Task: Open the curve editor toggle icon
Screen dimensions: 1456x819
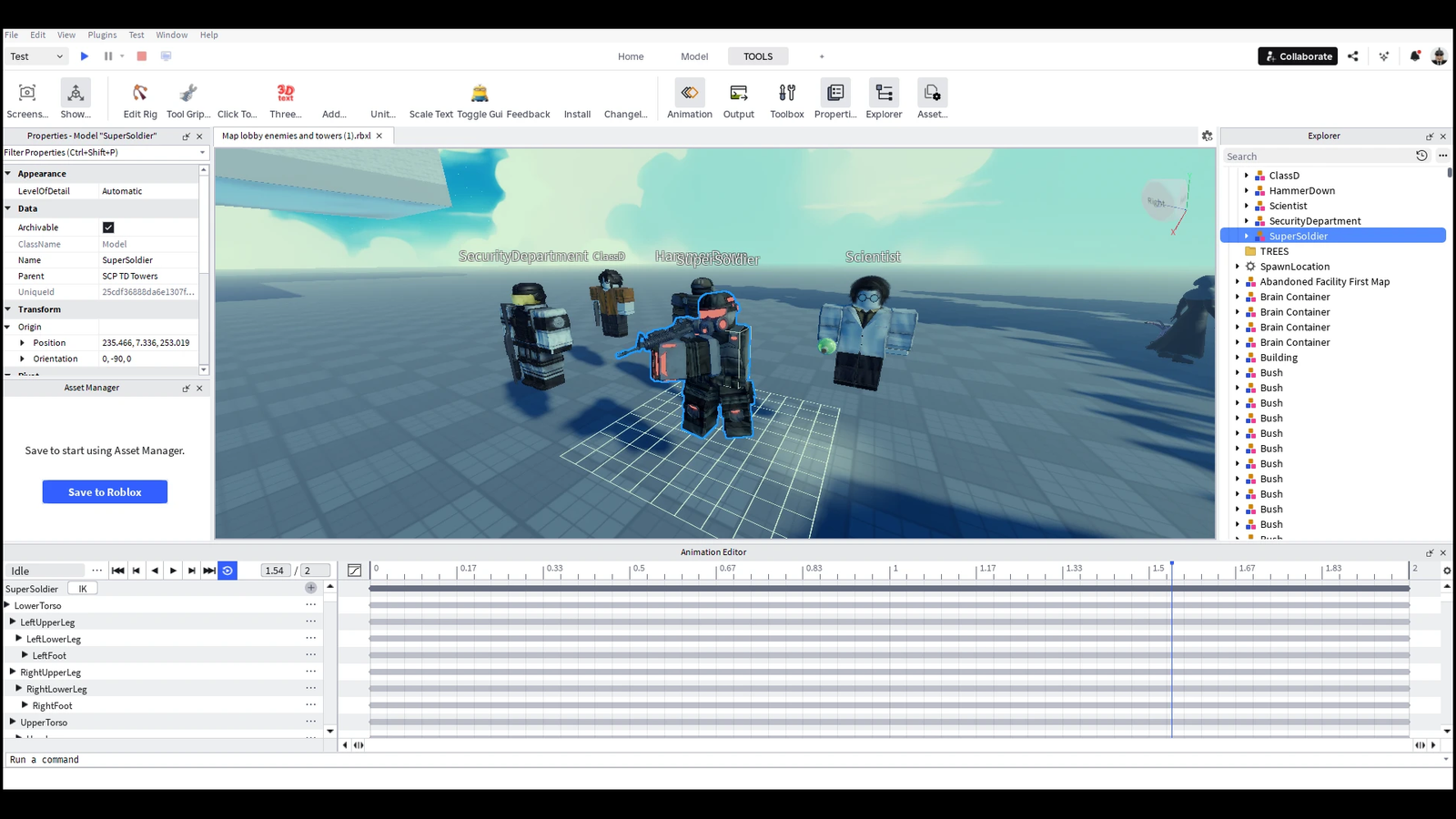Action: [355, 571]
